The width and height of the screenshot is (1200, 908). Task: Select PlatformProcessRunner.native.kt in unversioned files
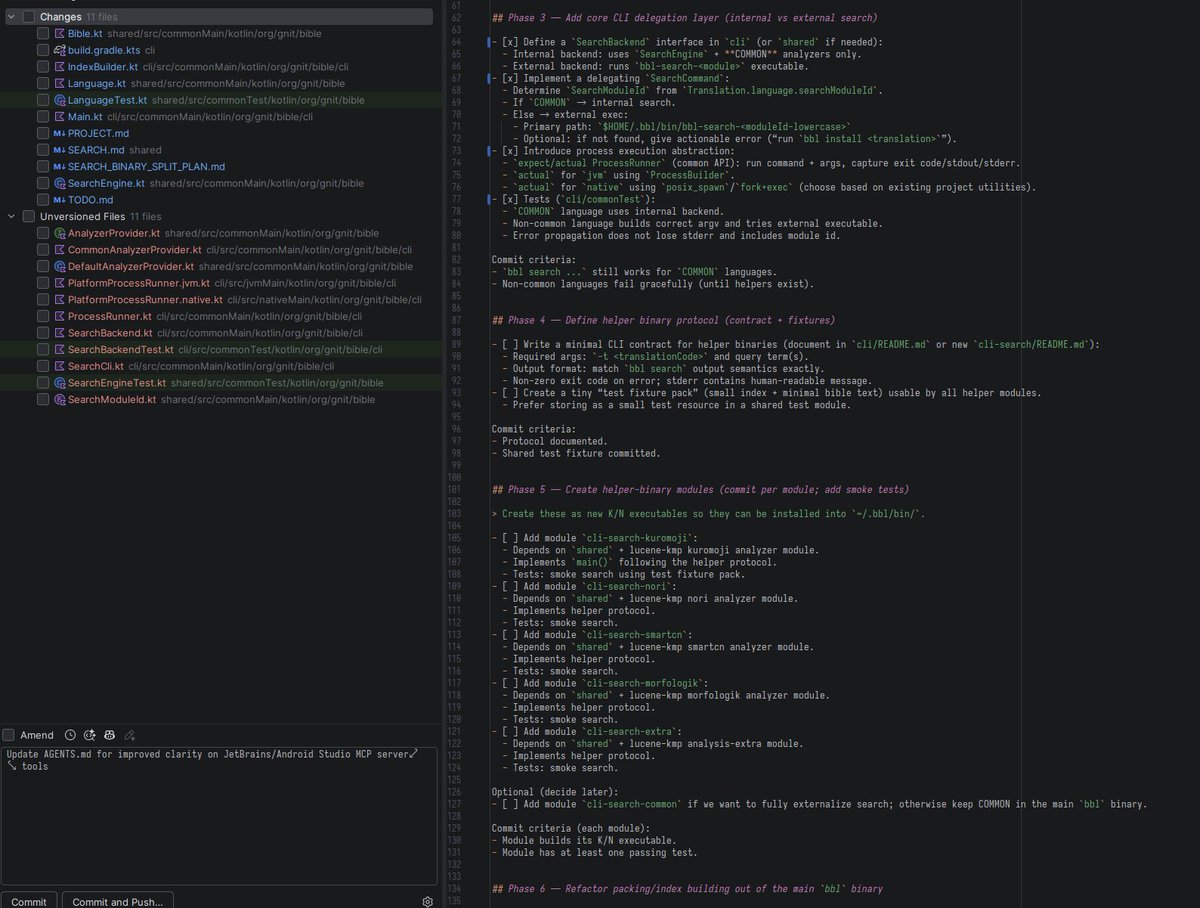click(x=145, y=300)
